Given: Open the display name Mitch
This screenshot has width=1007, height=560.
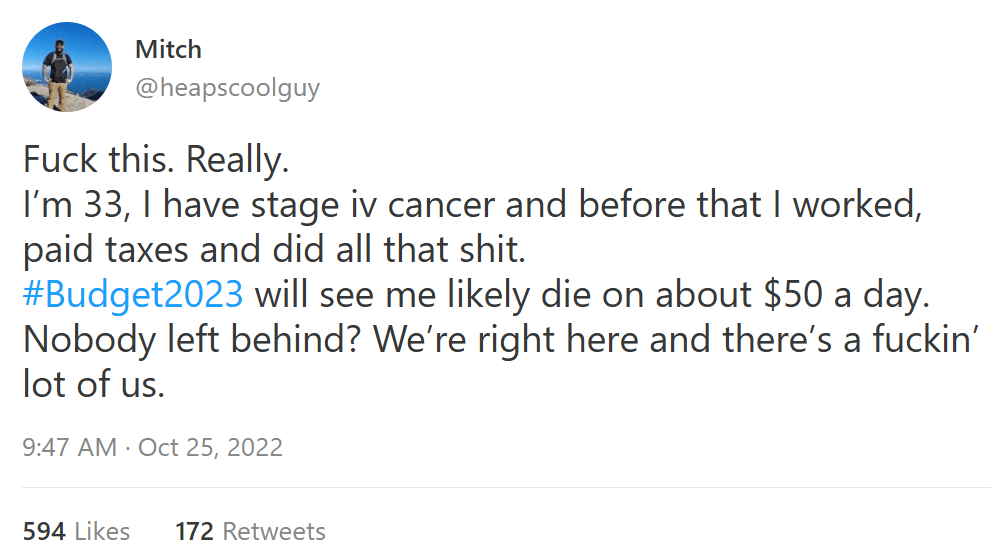Looking at the screenshot, I should pyautogui.click(x=168, y=49).
